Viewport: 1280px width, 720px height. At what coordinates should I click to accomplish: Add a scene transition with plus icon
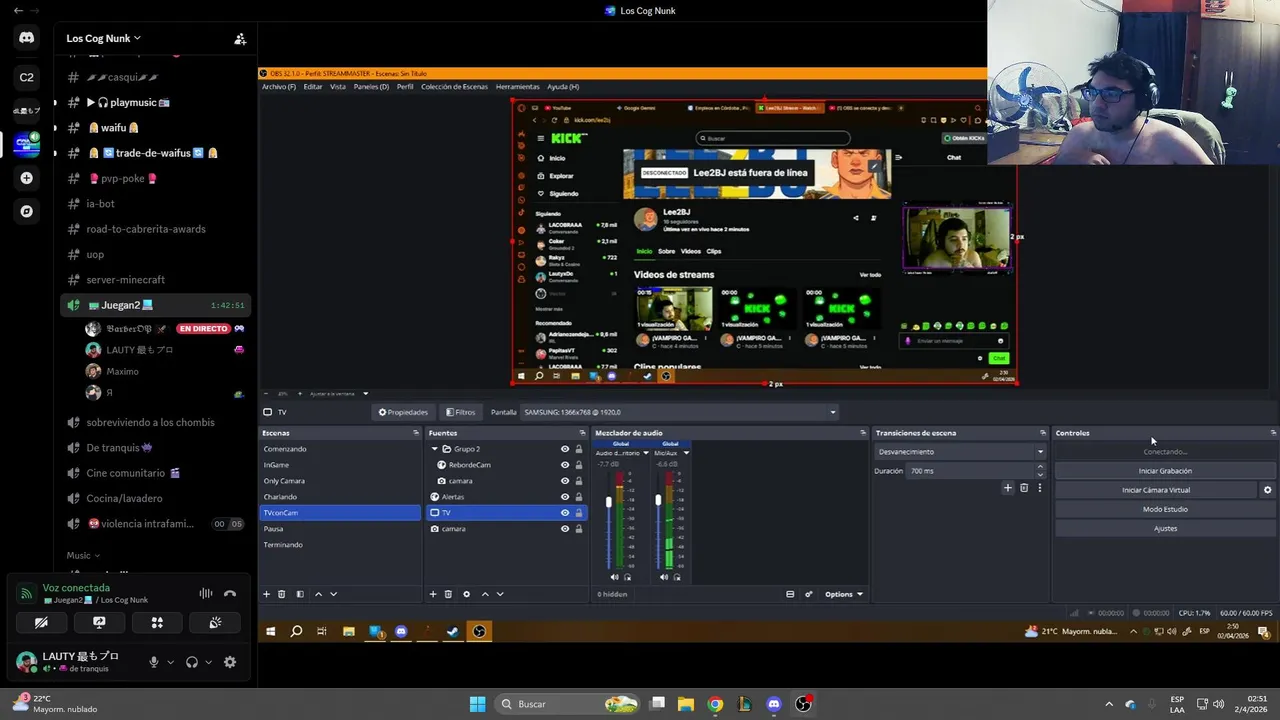(x=1008, y=488)
